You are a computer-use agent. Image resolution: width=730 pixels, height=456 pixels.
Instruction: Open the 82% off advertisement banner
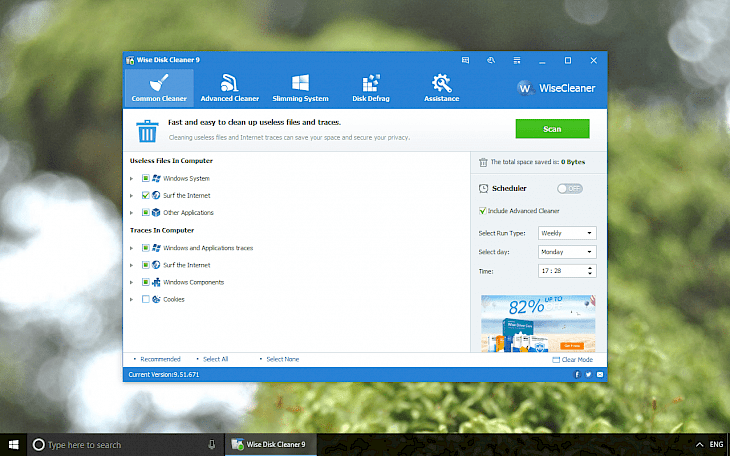(x=538, y=323)
